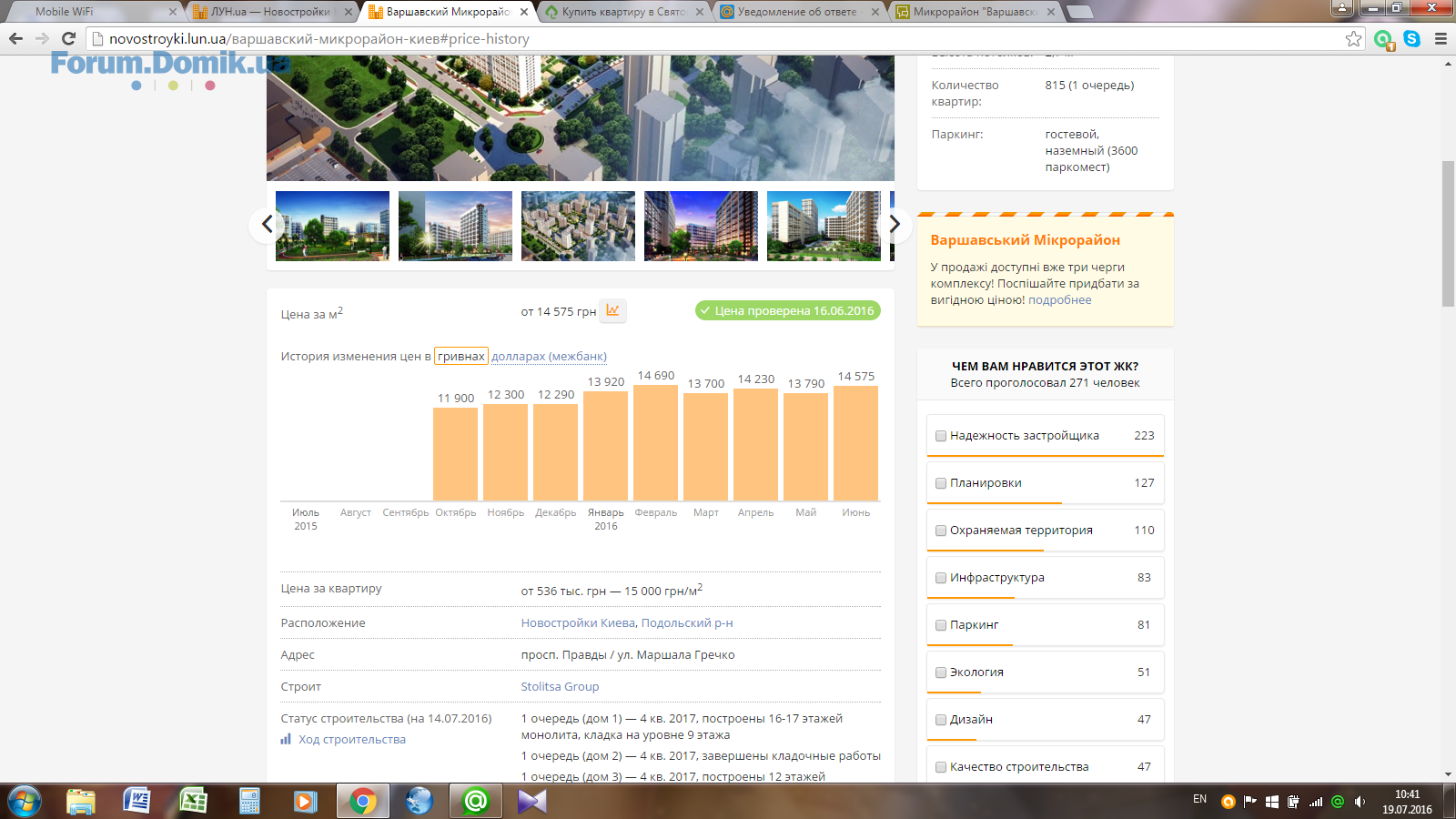Open fifth thumbnail courtyard view
Viewport: 1456px width, 819px height.
[x=824, y=226]
